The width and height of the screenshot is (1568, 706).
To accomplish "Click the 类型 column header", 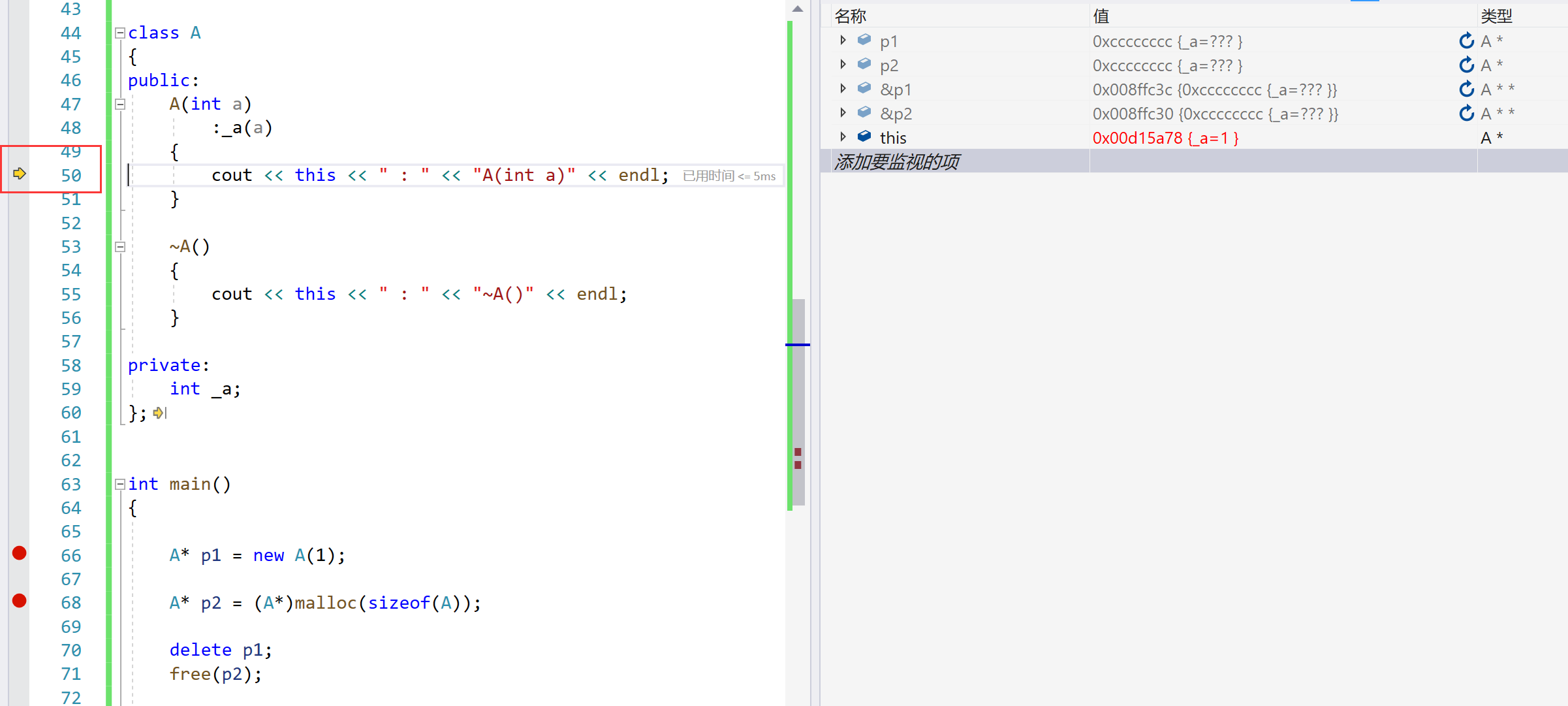I will (x=1496, y=16).
